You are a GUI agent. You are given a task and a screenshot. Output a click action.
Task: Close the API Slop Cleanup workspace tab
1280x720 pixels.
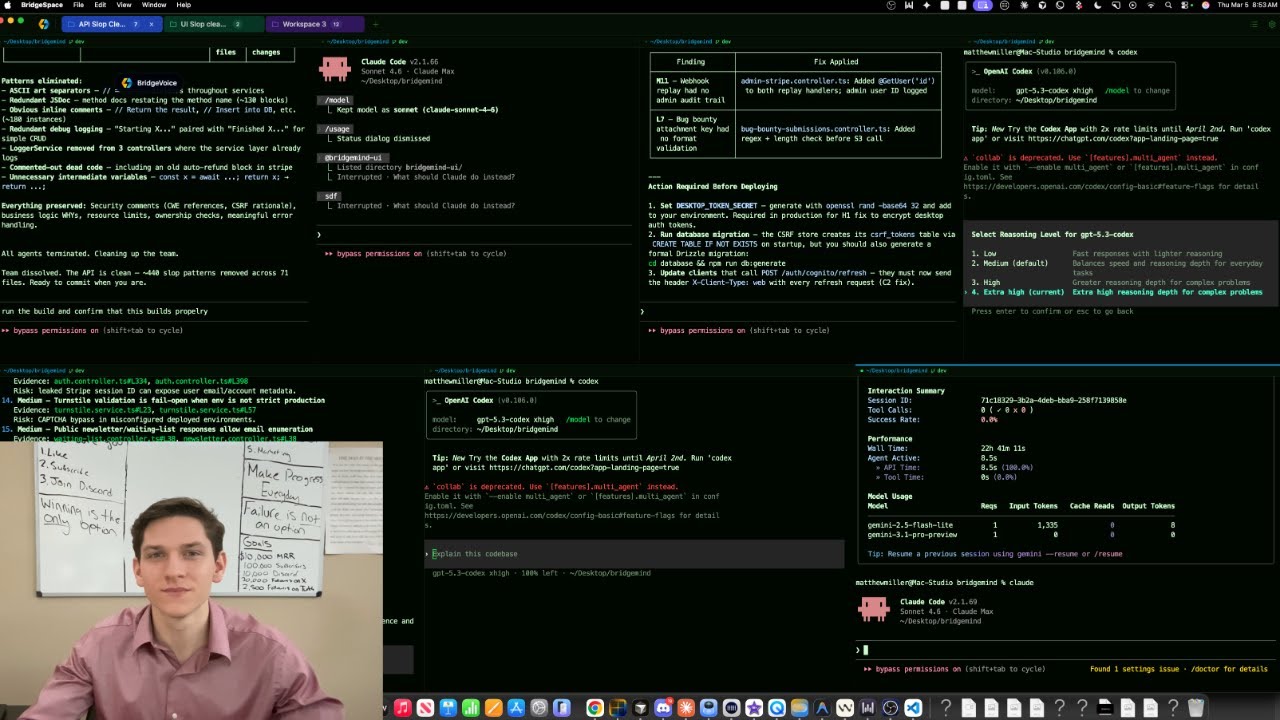click(x=152, y=24)
